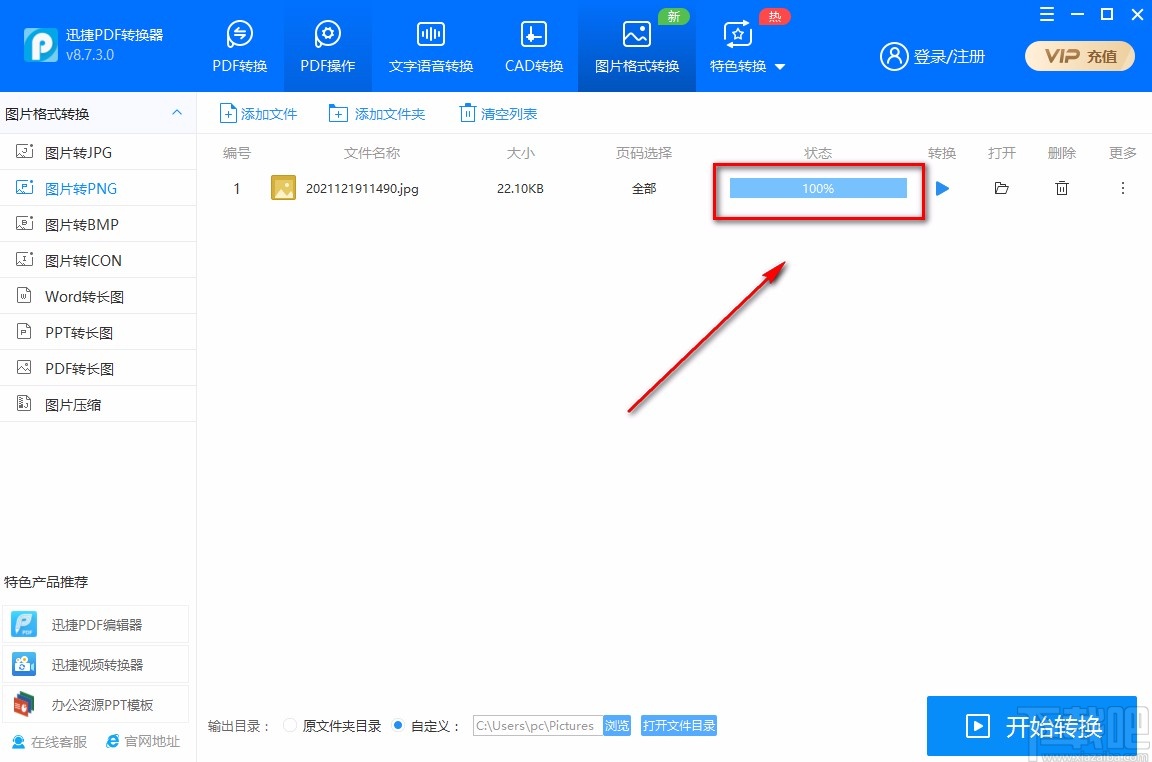This screenshot has width=1152, height=762.
Task: Select the 自定义 output directory option
Action: click(x=400, y=726)
